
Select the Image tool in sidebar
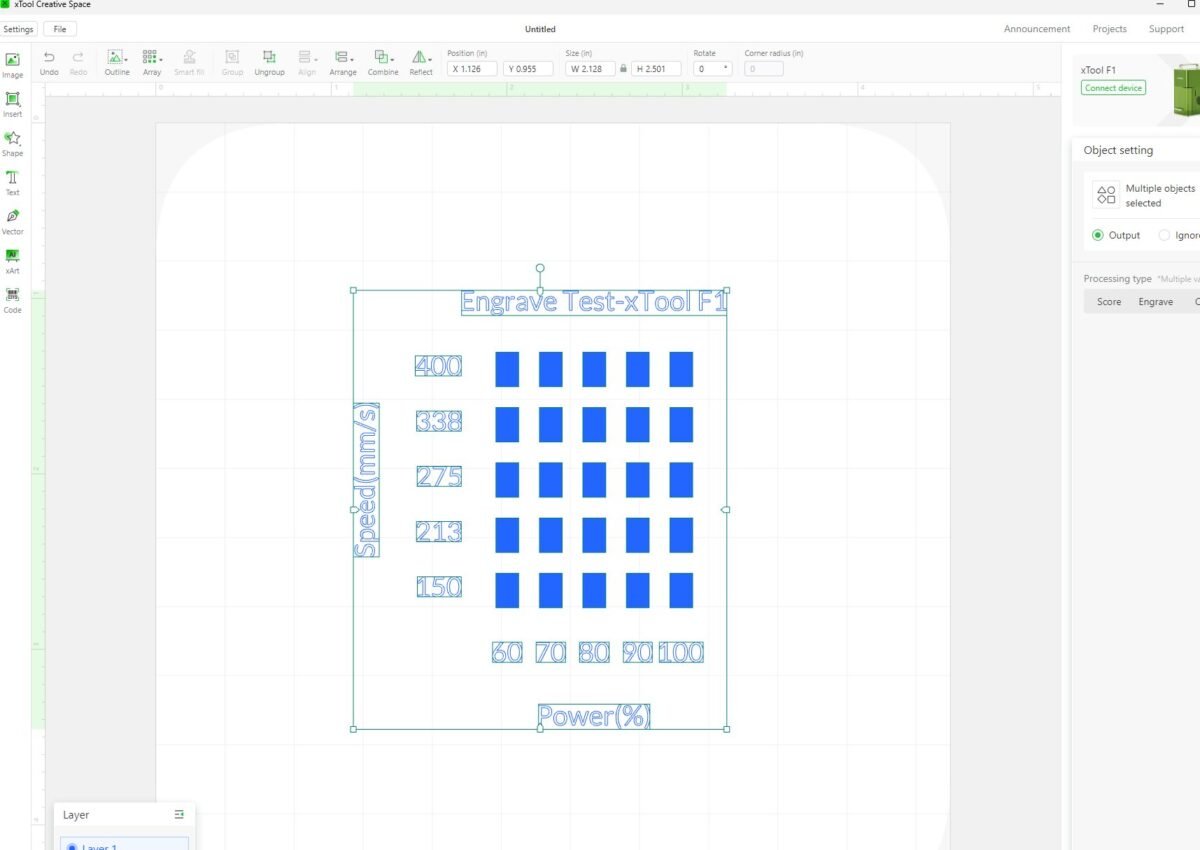click(x=12, y=65)
